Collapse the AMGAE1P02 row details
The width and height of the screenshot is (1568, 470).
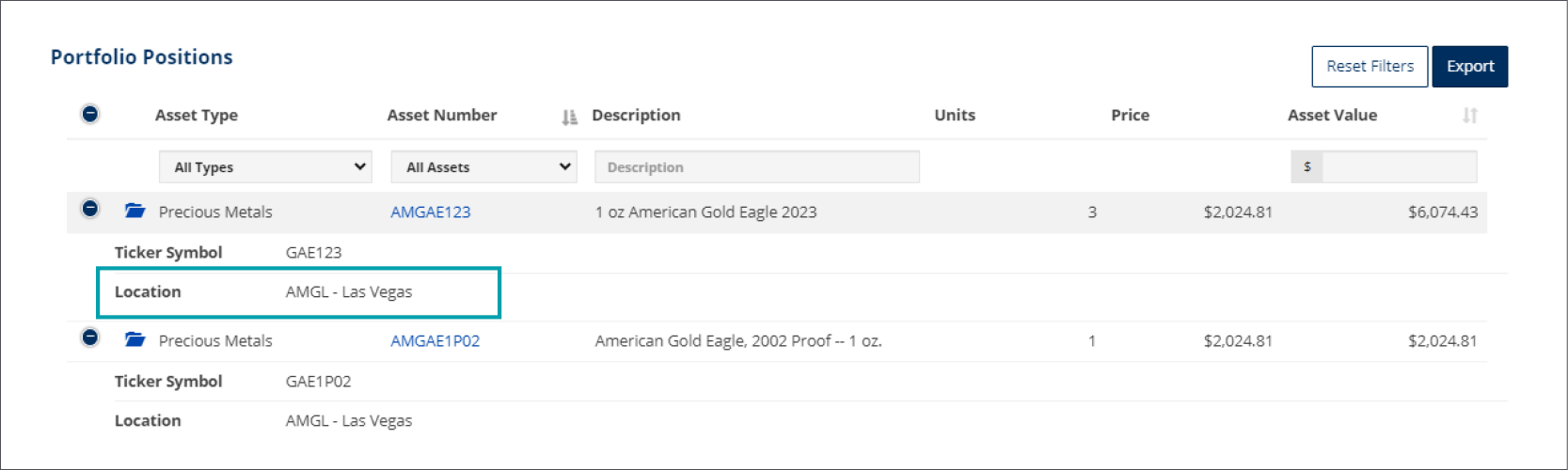[90, 337]
